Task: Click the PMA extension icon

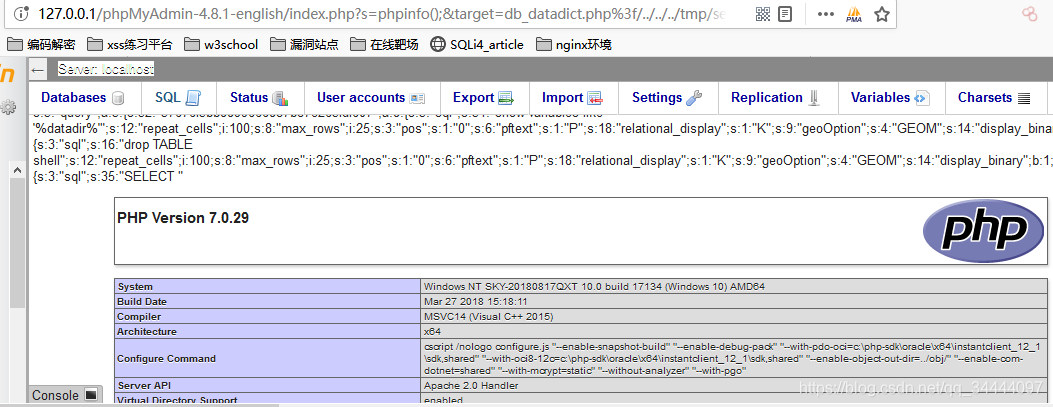Action: [854, 14]
